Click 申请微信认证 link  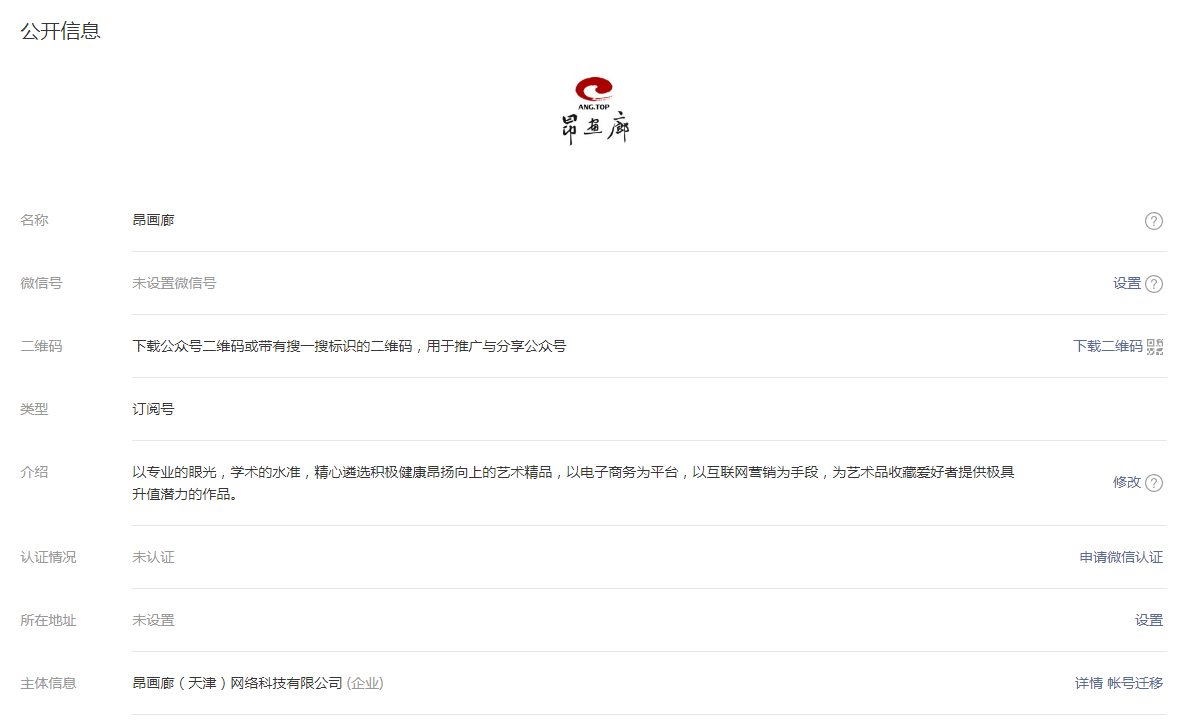[1121, 557]
